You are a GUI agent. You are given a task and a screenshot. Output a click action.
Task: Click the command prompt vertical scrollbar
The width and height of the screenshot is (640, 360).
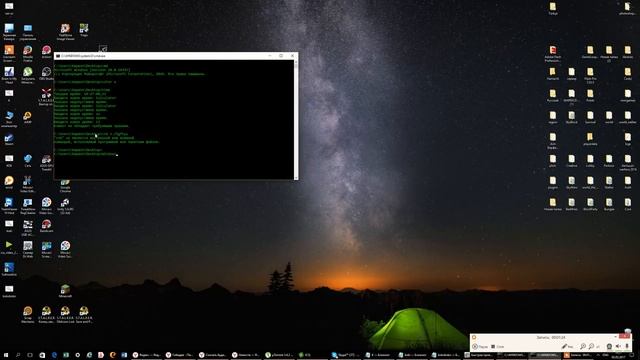[296, 119]
